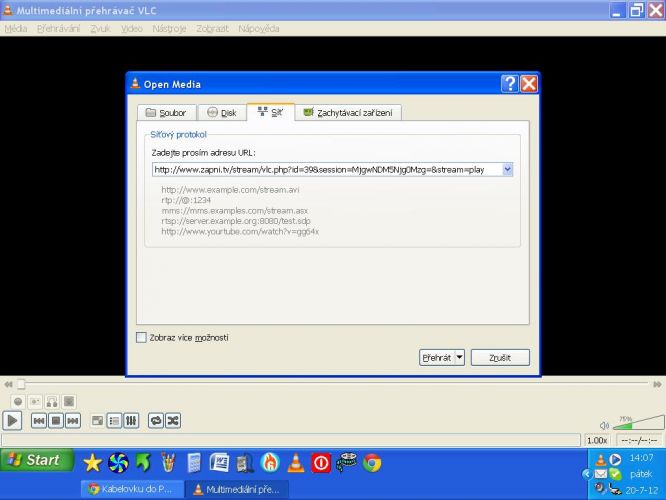Launch the calculator quick launch icon
Image resolution: width=666 pixels, height=500 pixels.
pos(194,463)
